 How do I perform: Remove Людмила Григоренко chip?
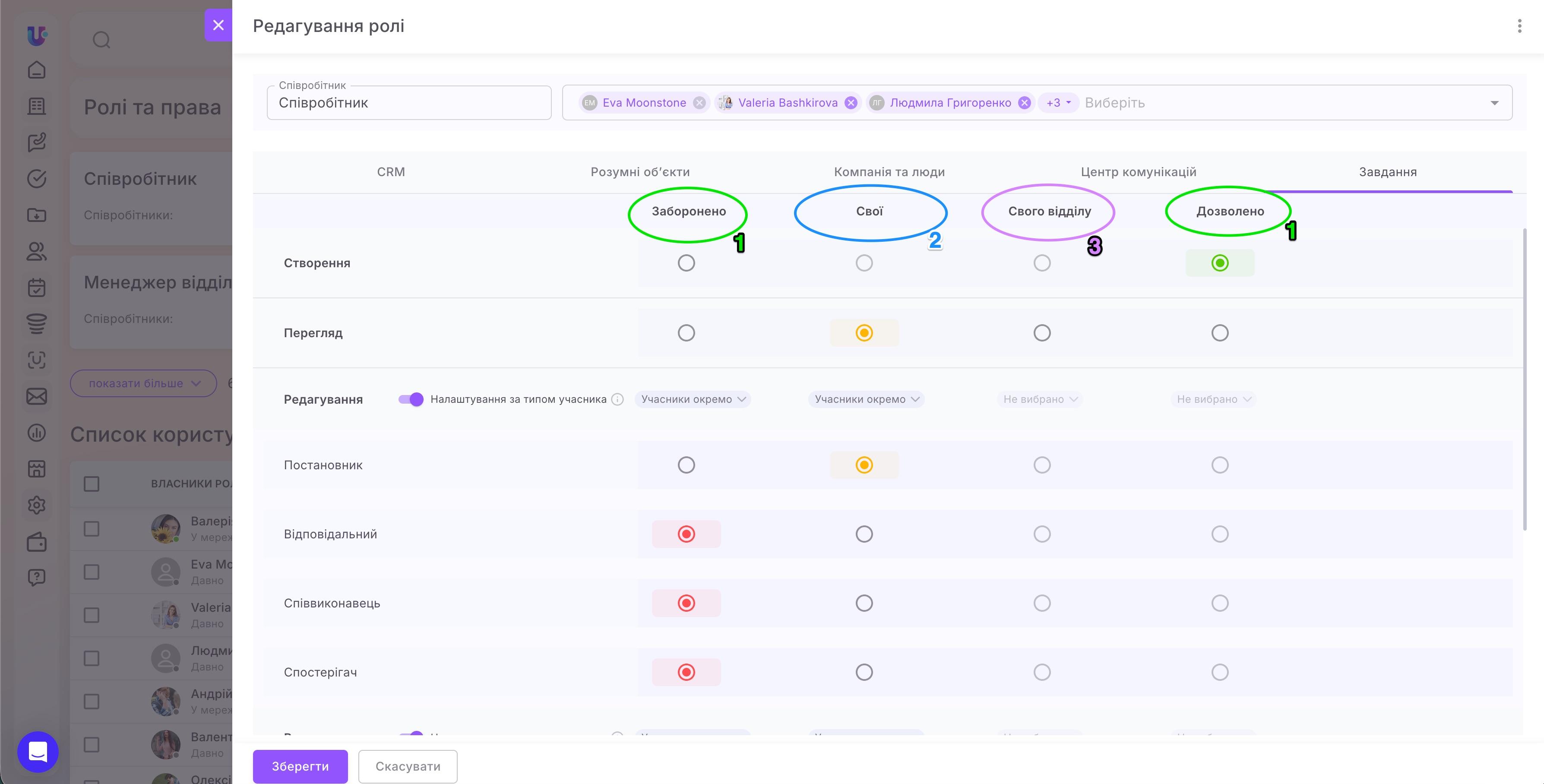(1024, 102)
